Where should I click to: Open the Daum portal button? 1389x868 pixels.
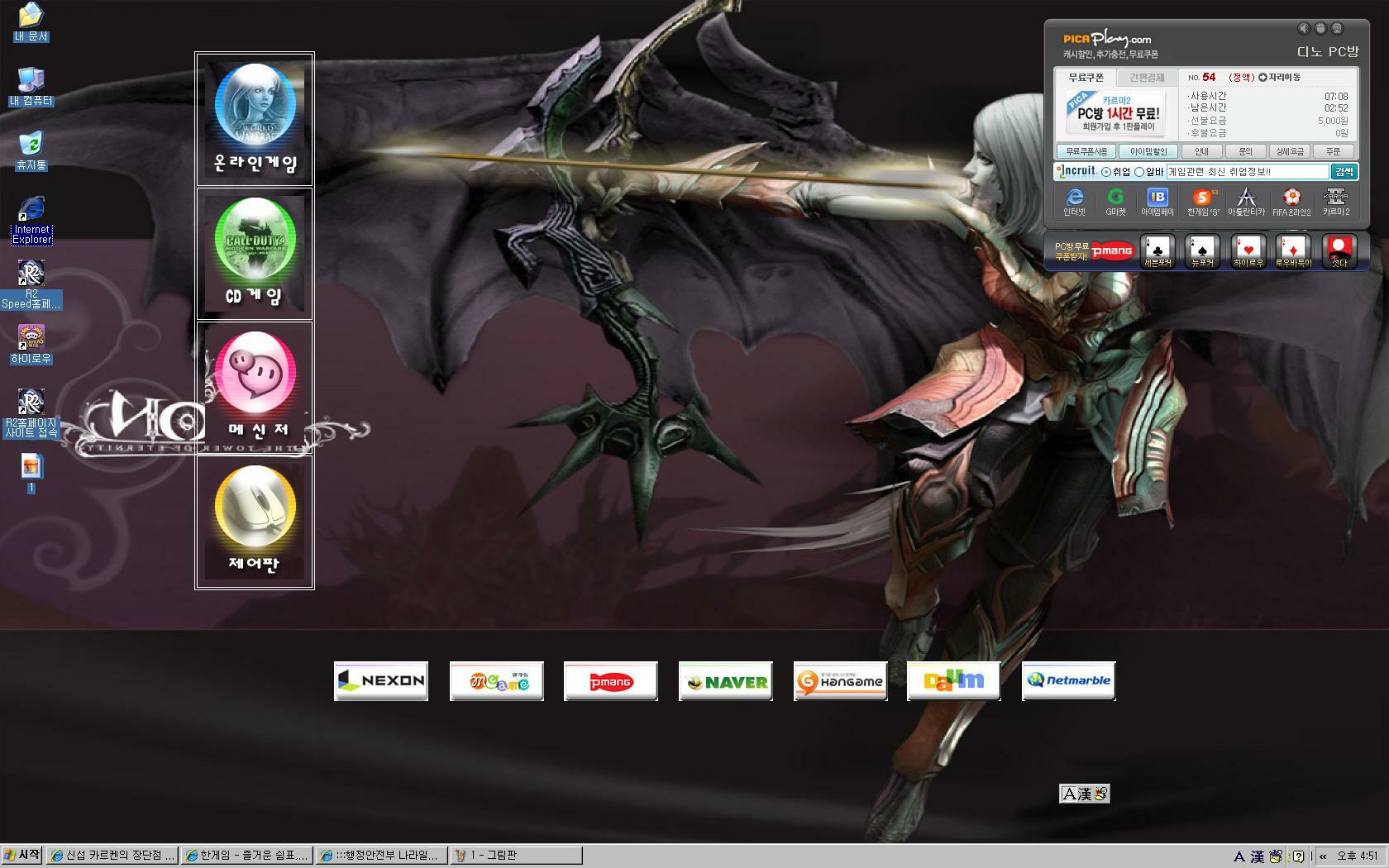tap(954, 681)
